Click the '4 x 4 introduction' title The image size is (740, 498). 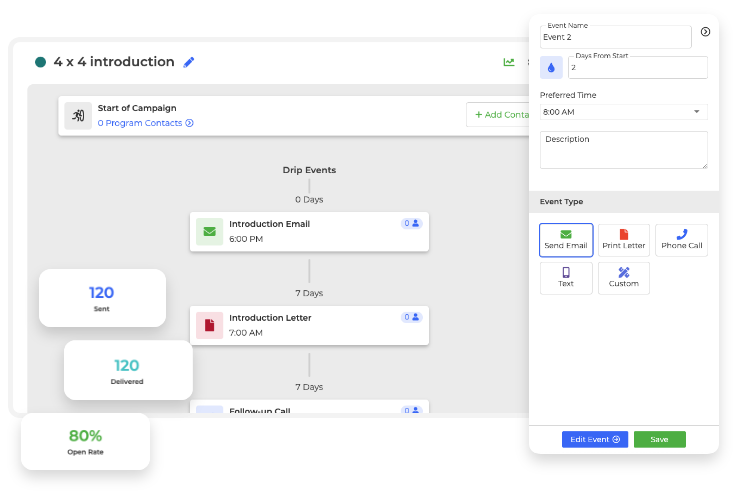click(x=114, y=62)
